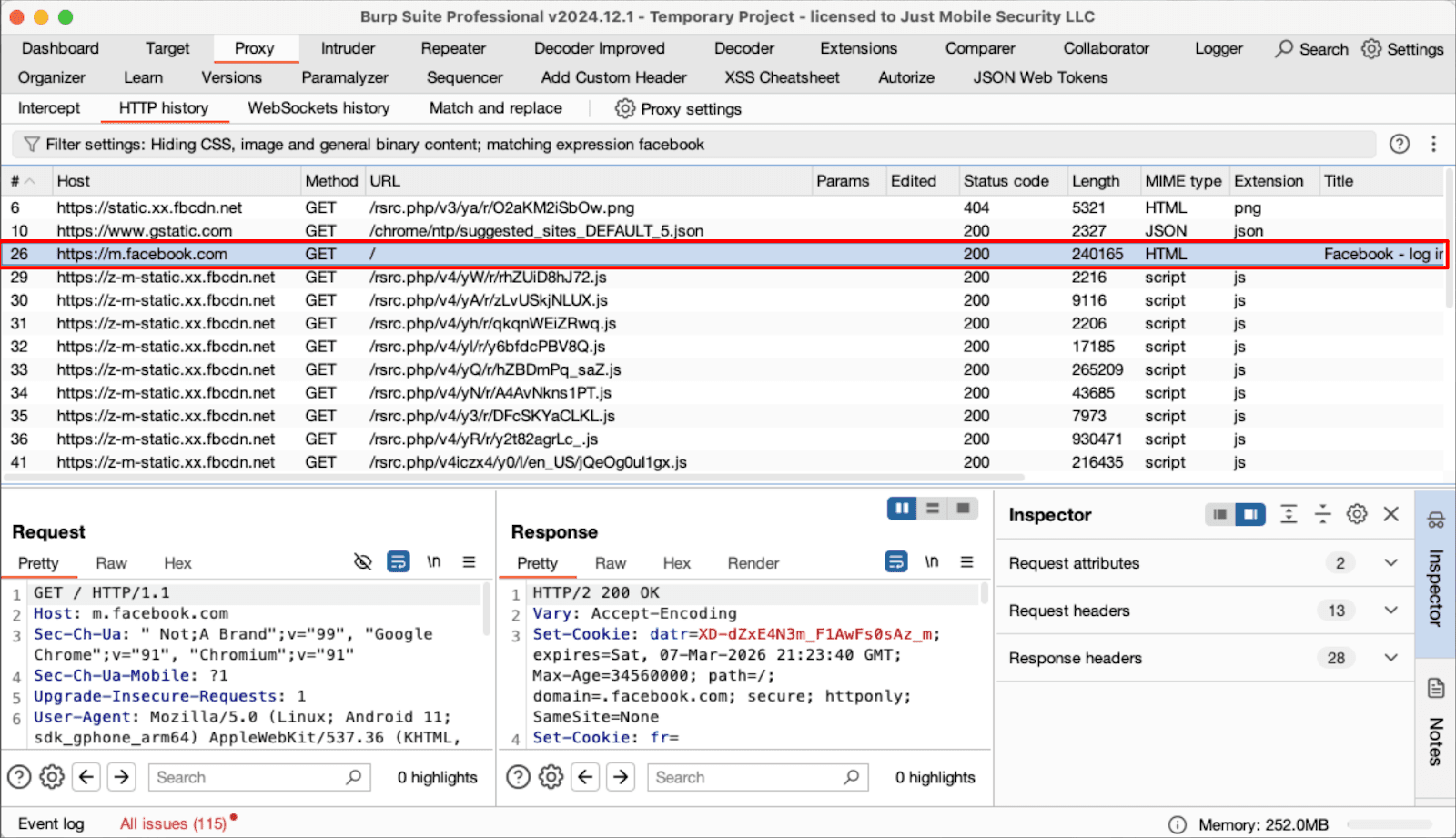Expand the Request headers section in Inspector
The height and width of the screenshot is (838, 1456).
click(x=1390, y=611)
